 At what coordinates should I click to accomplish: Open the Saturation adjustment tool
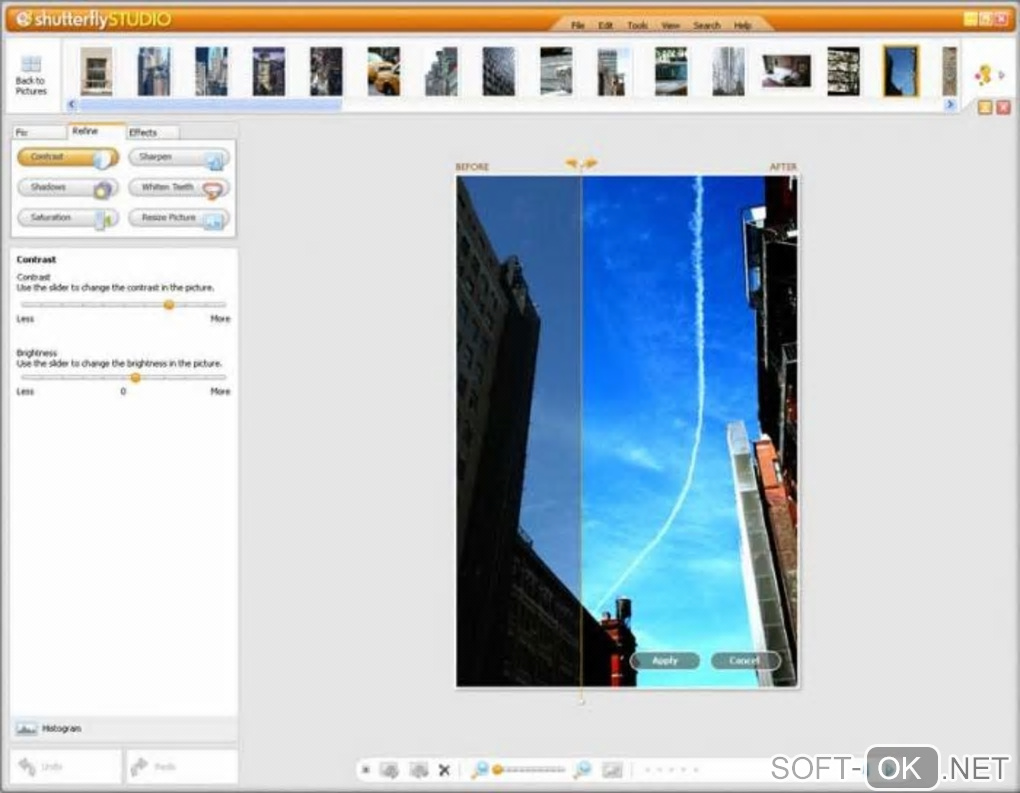click(x=68, y=218)
